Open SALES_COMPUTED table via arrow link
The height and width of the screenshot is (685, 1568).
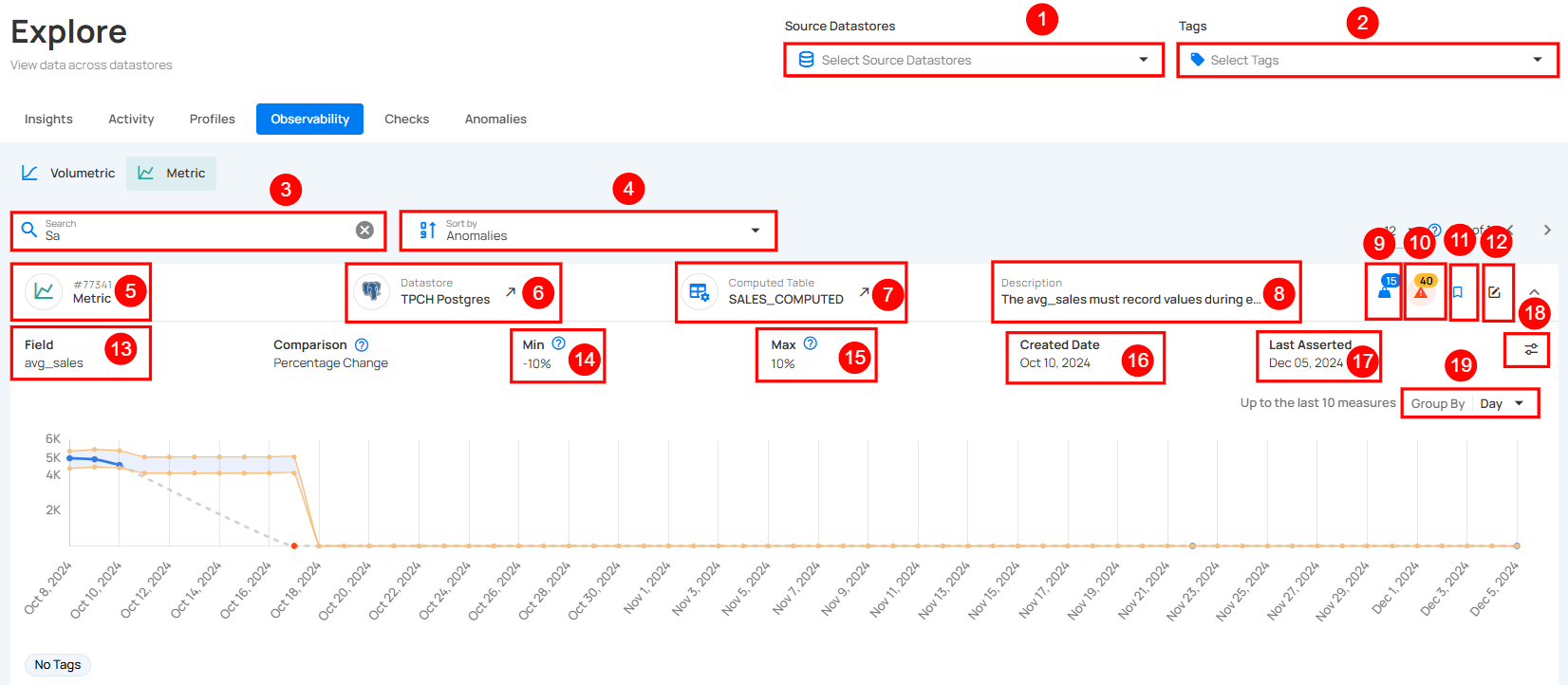click(x=864, y=292)
